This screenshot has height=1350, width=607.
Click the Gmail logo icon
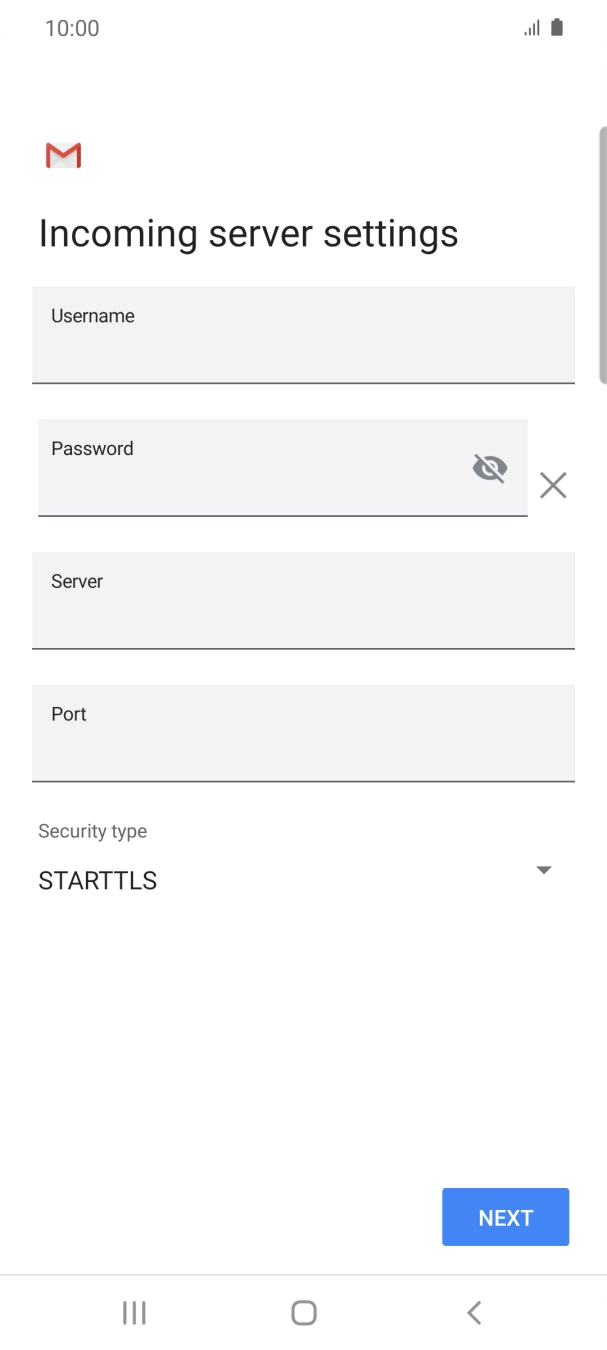tap(62, 155)
